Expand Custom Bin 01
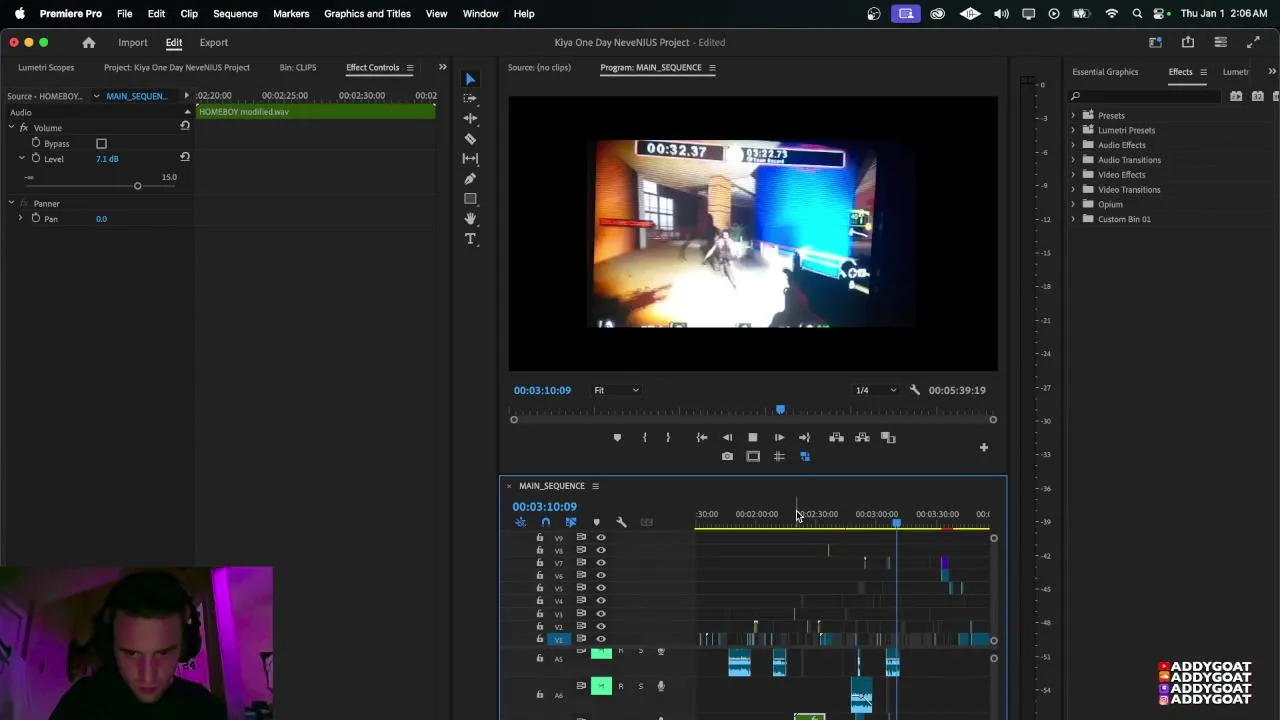The height and width of the screenshot is (720, 1280). click(x=1074, y=219)
